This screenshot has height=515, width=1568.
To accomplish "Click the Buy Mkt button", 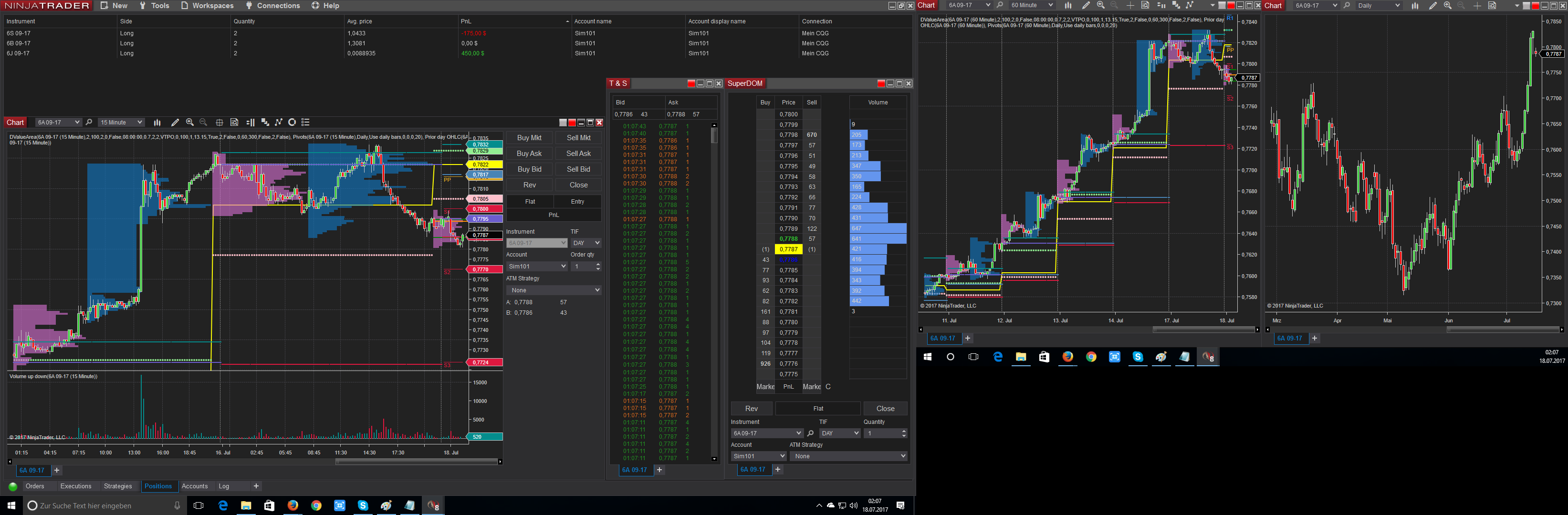I will pos(529,138).
